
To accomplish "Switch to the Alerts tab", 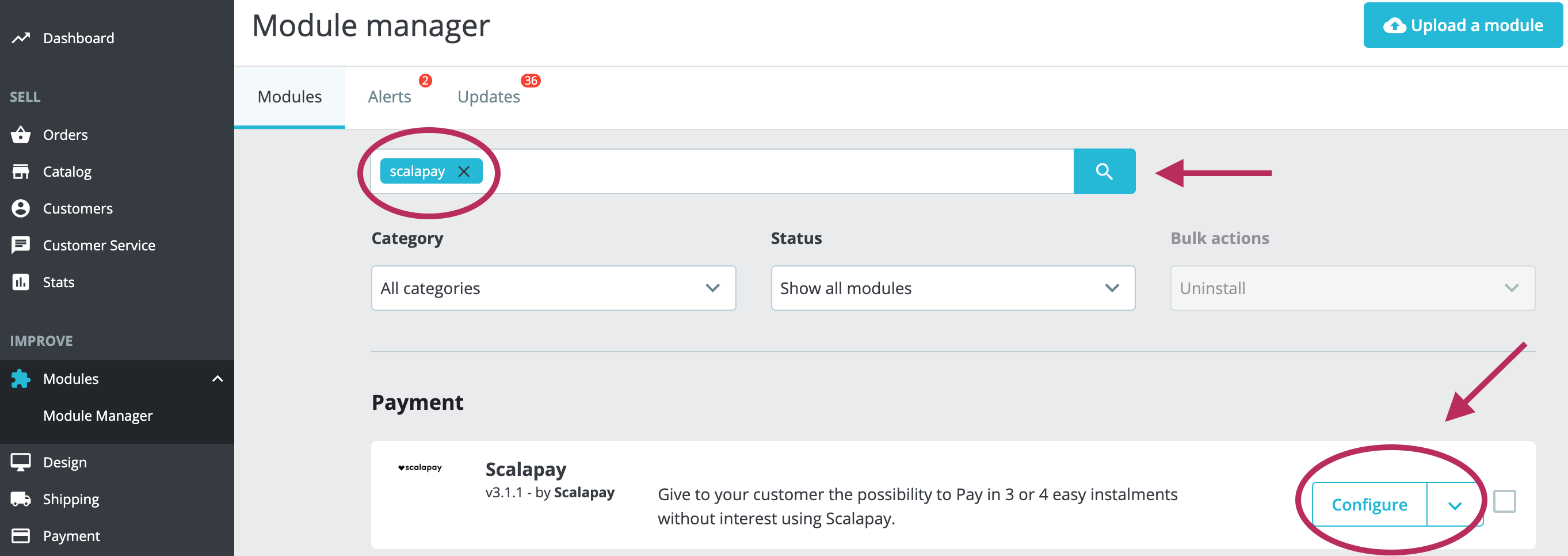I will (x=390, y=96).
